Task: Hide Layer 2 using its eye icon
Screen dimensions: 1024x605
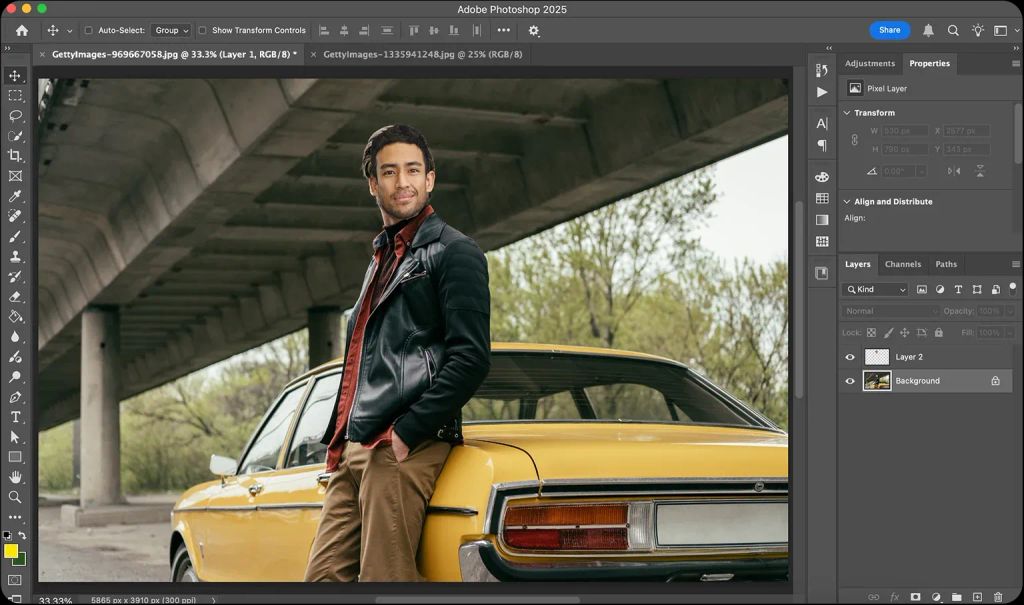Action: [850, 357]
